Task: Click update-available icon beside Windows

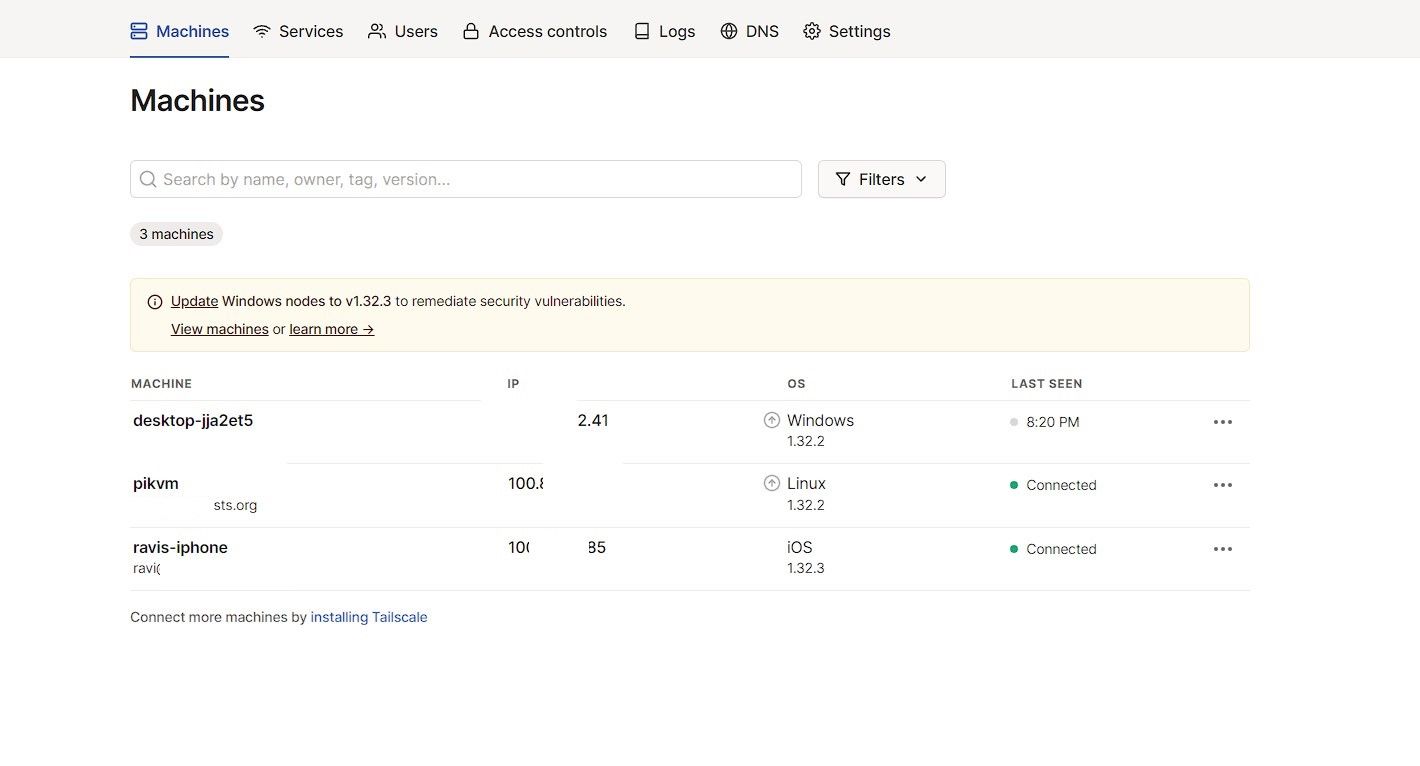Action: 771,420
